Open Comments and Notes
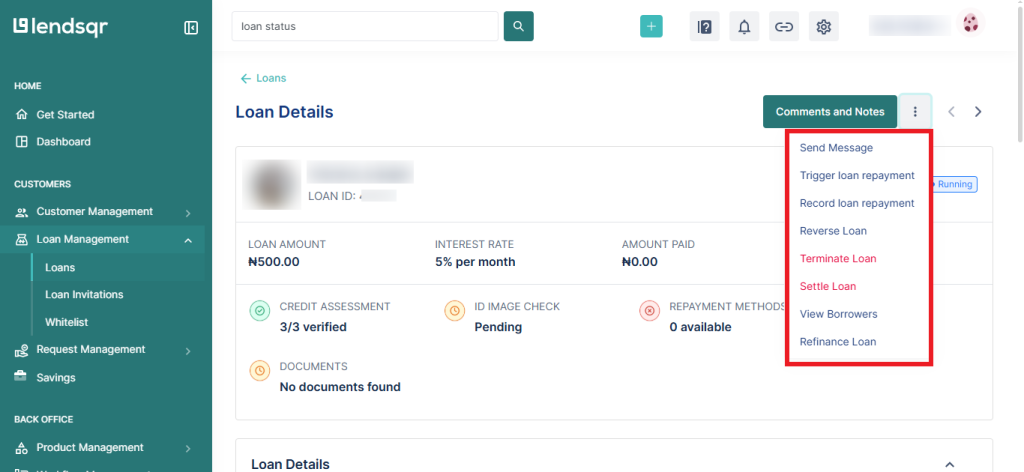 click(829, 112)
